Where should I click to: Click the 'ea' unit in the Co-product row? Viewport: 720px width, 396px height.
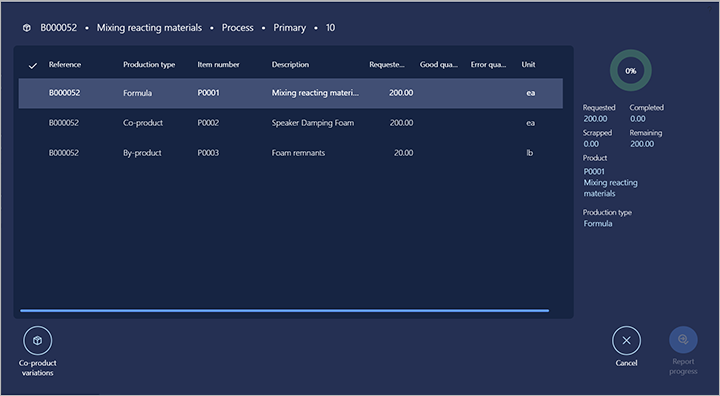[x=530, y=123]
